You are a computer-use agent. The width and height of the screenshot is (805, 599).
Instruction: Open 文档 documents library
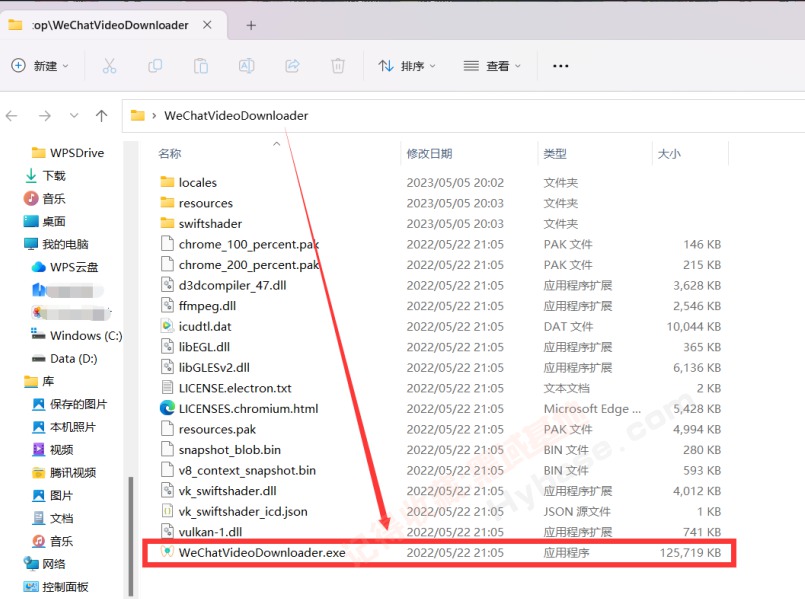(x=53, y=518)
